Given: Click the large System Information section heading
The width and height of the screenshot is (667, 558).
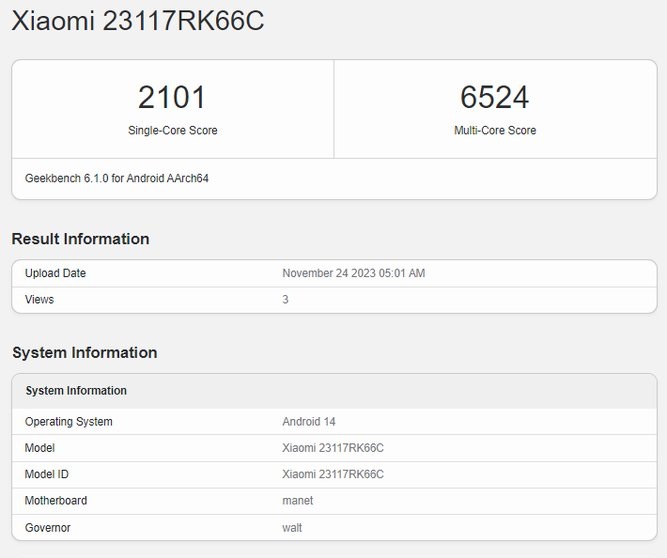Looking at the screenshot, I should tap(85, 353).
